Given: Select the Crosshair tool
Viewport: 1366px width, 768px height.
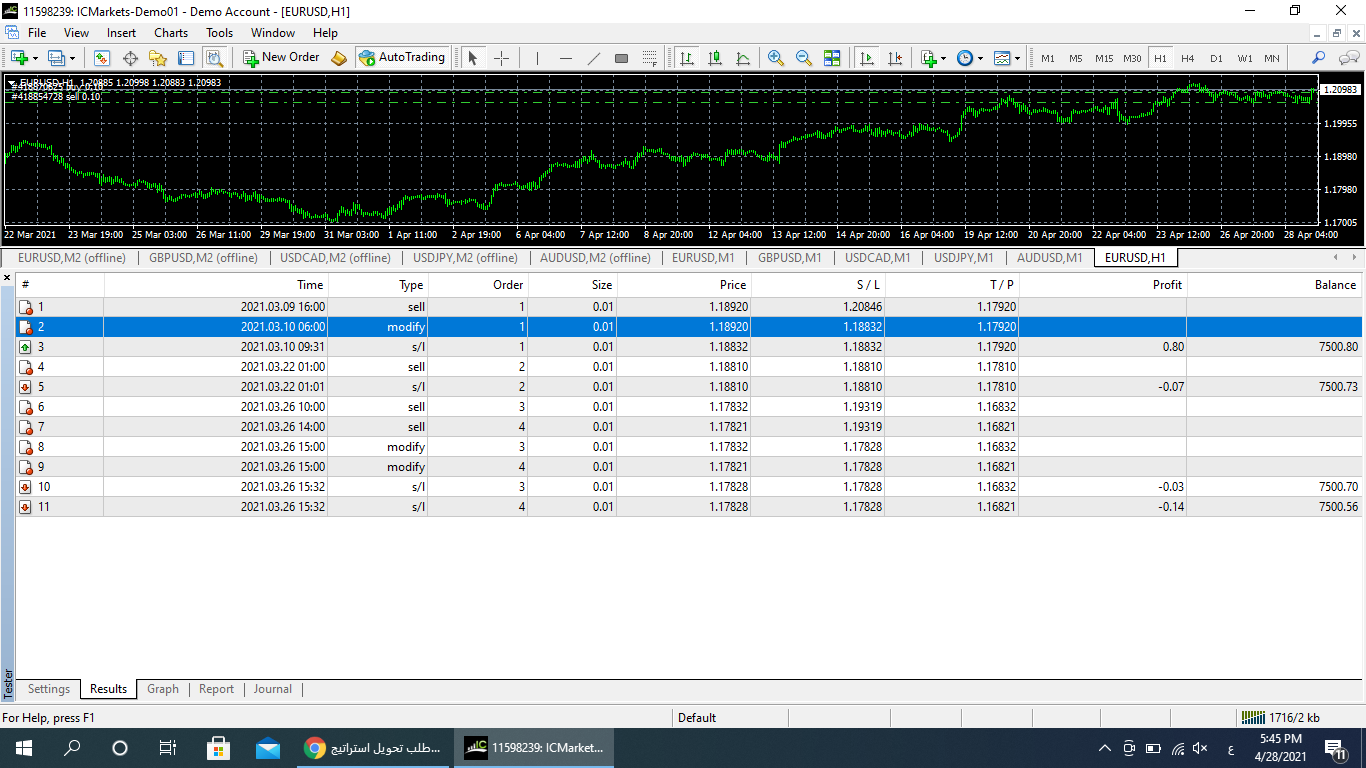Looking at the screenshot, I should [501, 58].
